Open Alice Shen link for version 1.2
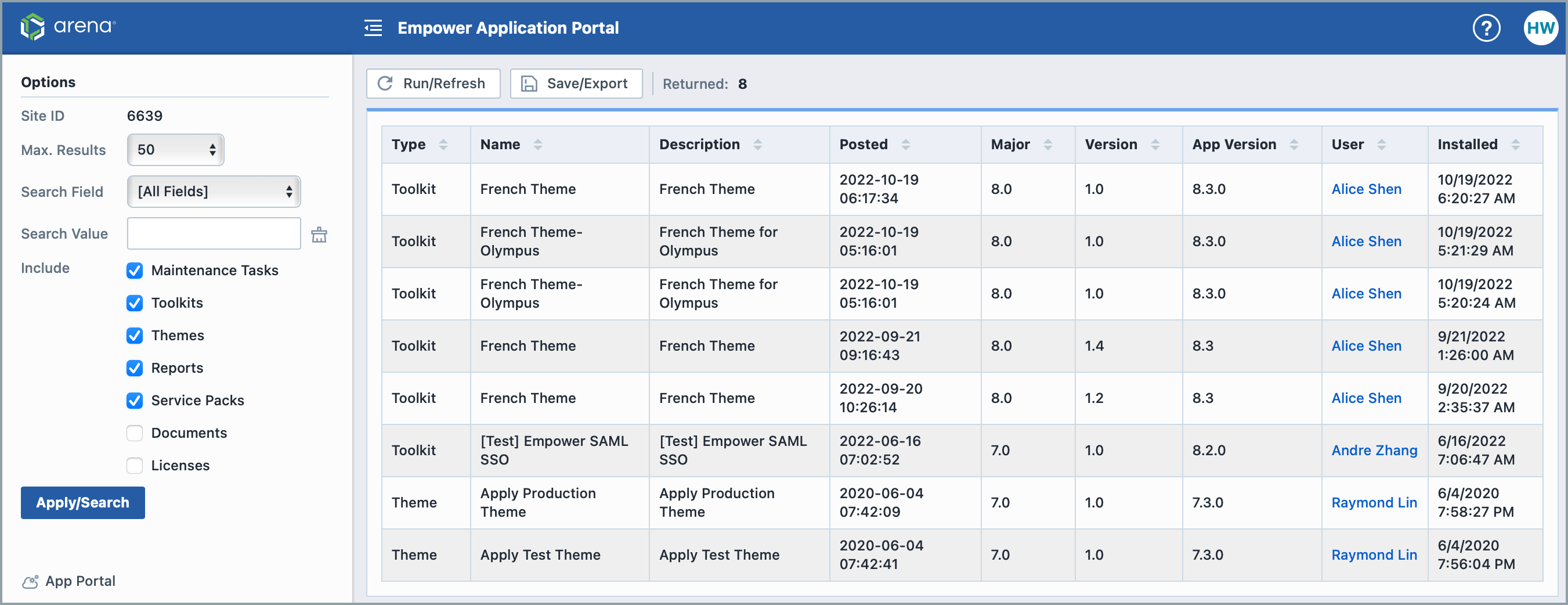Screen dimensions: 1568x605 point(1366,398)
